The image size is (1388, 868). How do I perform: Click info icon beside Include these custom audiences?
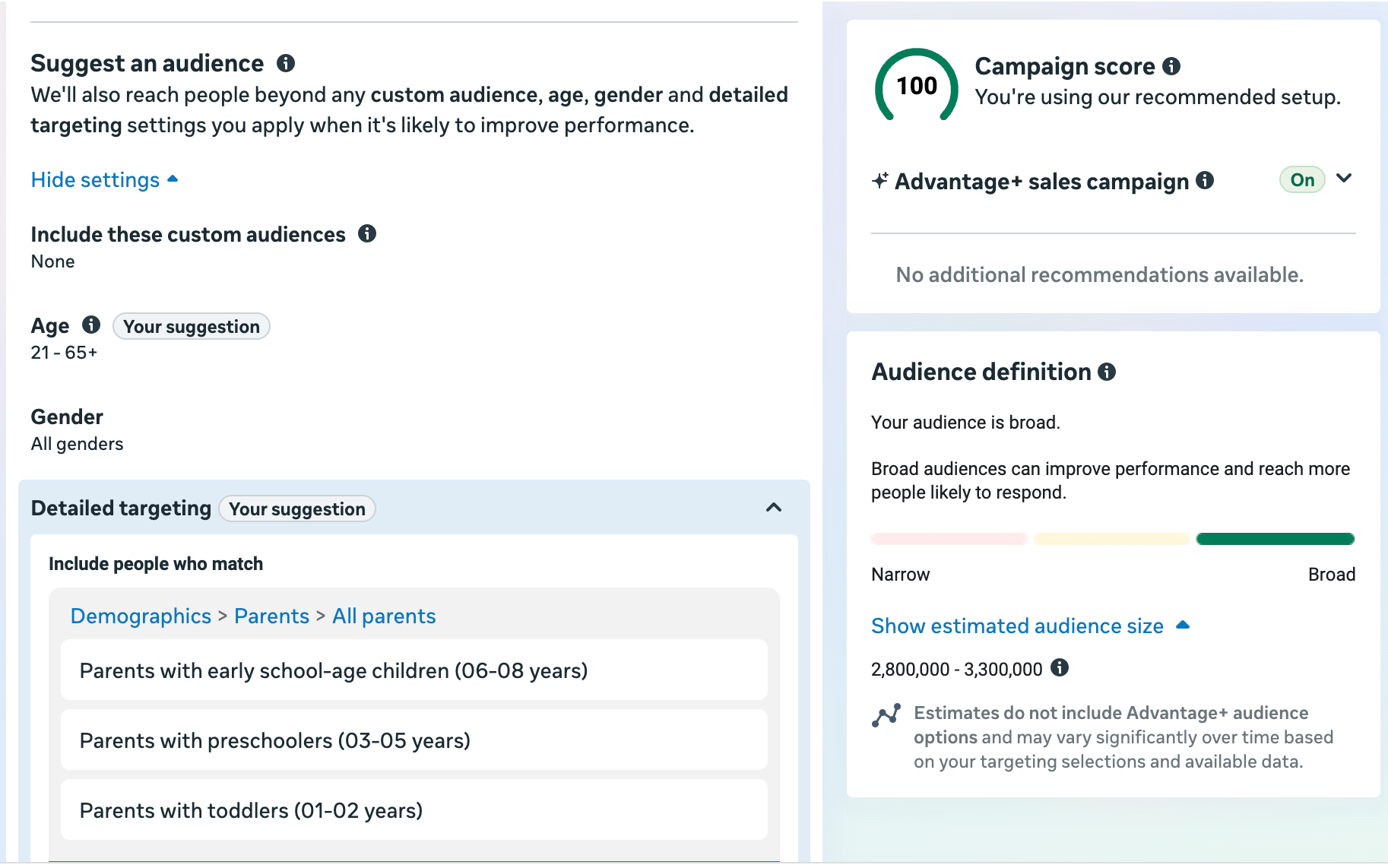(367, 234)
